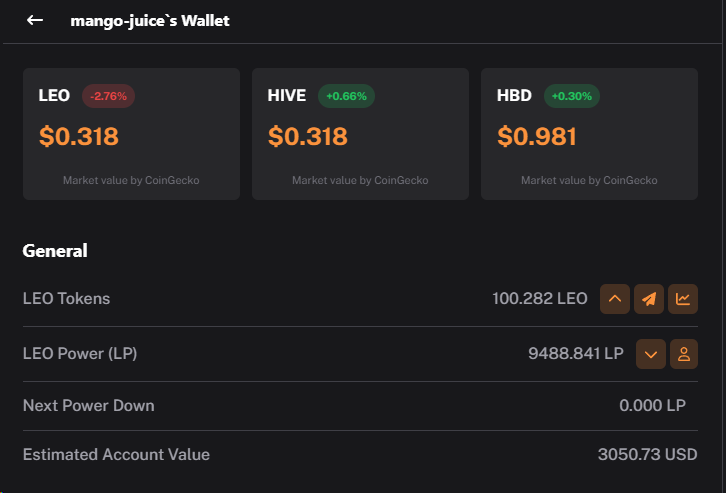Click the LEO power up chevron icon
The height and width of the screenshot is (493, 726).
tap(614, 299)
